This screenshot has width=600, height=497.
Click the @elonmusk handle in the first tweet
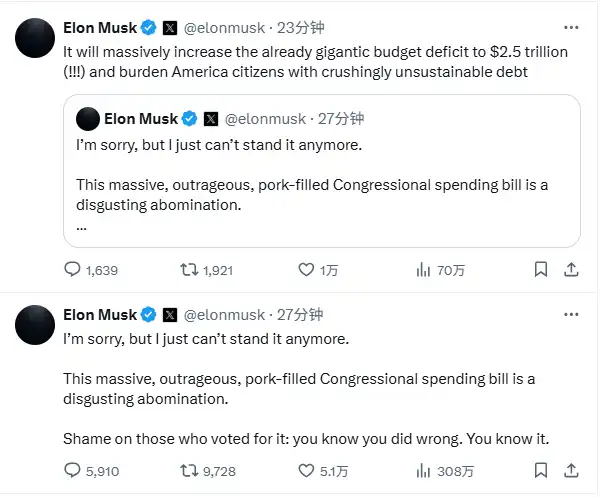tap(225, 27)
